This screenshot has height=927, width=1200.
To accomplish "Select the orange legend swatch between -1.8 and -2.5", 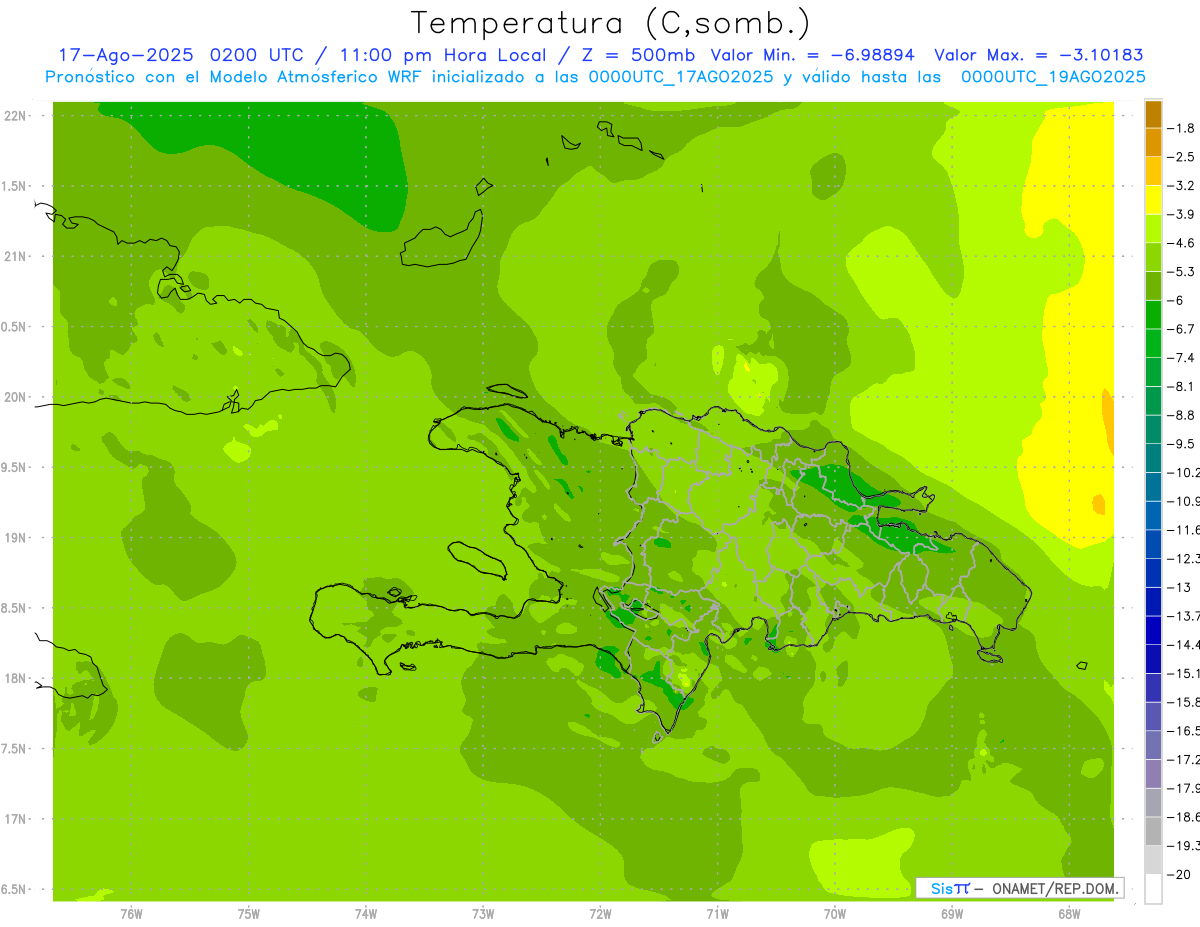I will coord(1153,143).
